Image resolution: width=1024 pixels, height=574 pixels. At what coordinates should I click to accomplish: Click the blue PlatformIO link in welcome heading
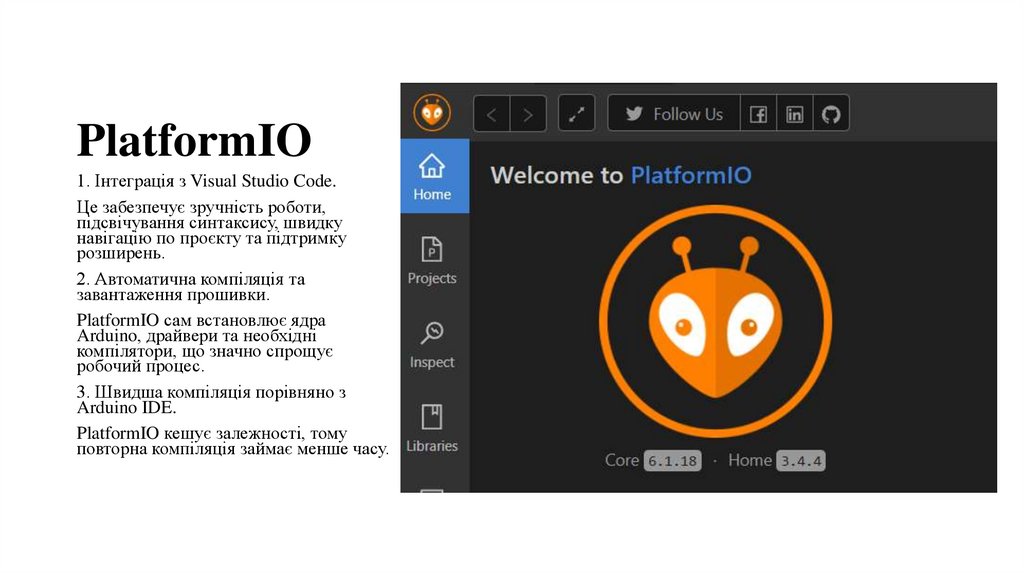point(691,175)
